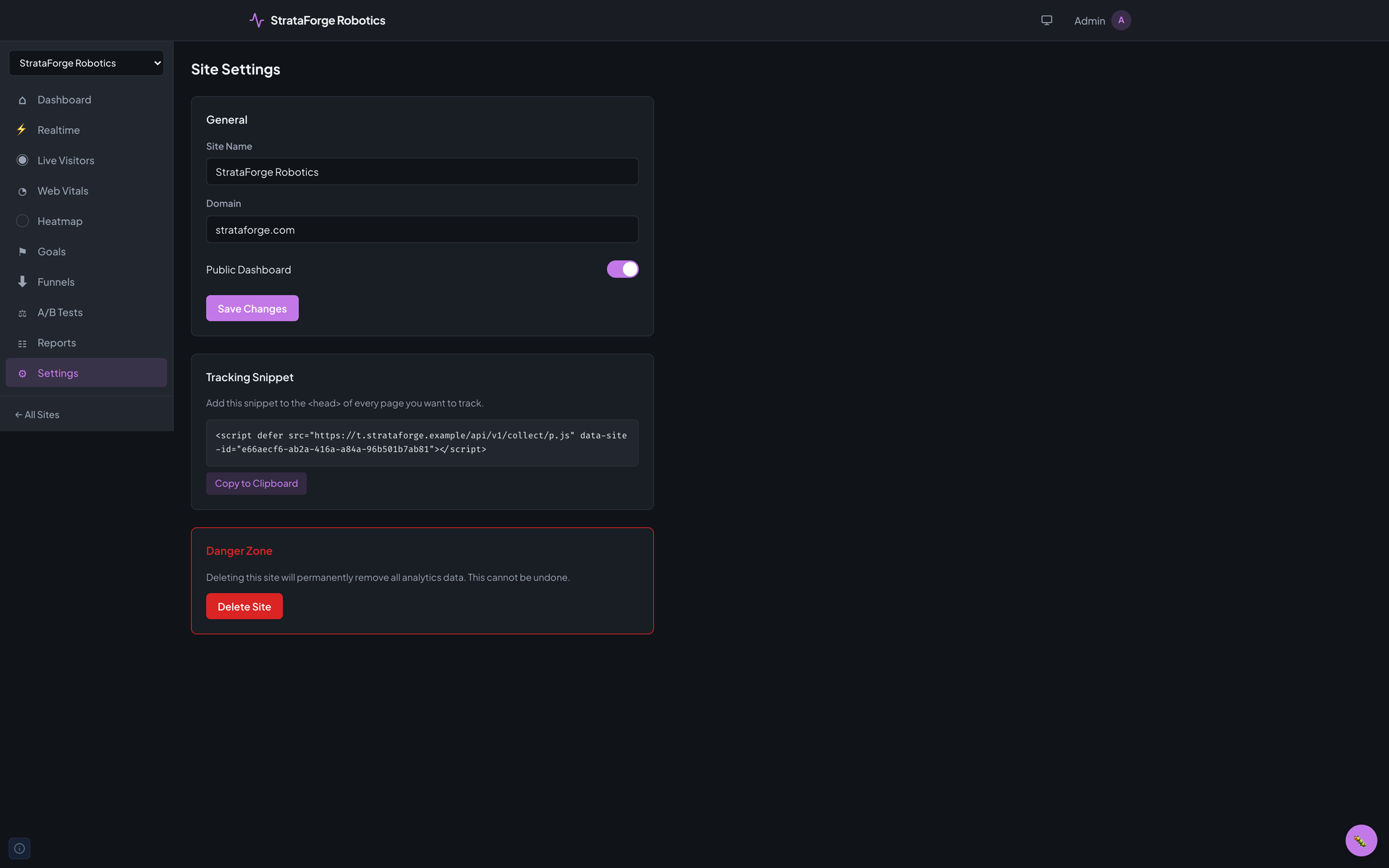
Task: Click the Heatmap circle icon
Action: pos(22,221)
